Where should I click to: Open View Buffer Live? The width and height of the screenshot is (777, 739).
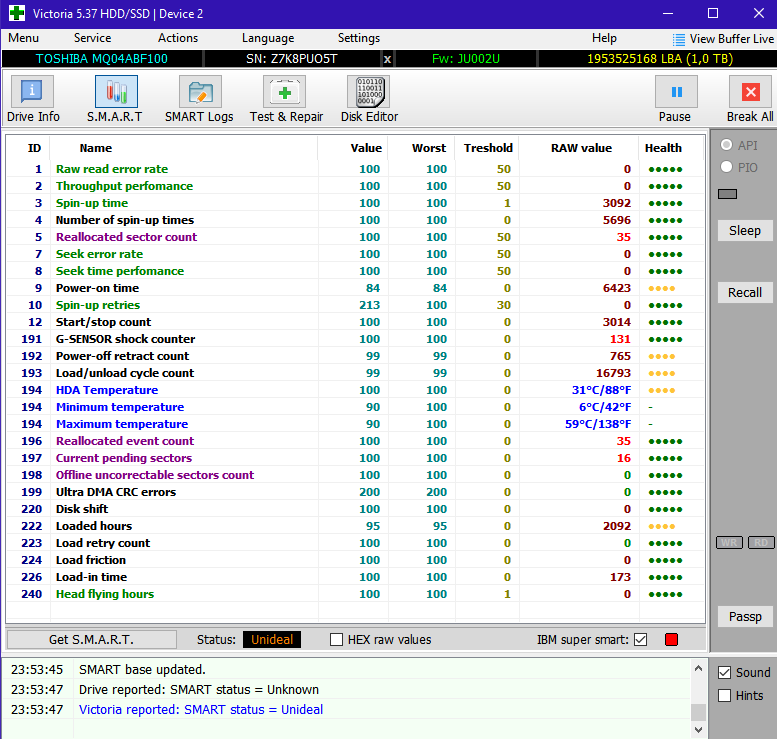[x=723, y=38]
